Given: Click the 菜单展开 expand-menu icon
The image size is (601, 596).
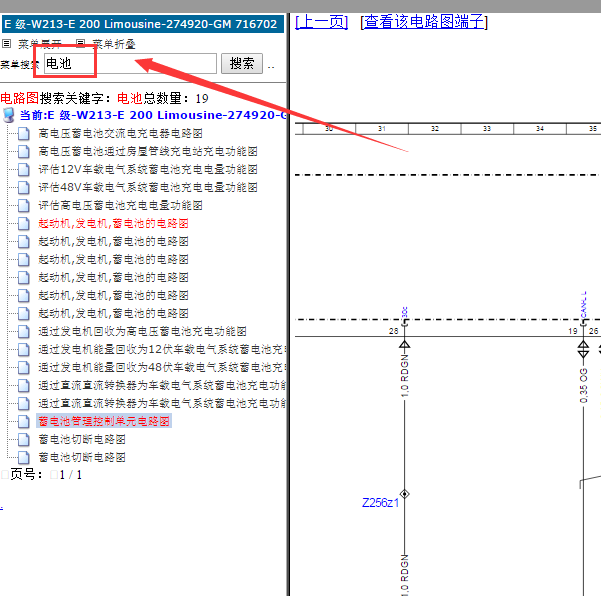Looking at the screenshot, I should 6,44.
